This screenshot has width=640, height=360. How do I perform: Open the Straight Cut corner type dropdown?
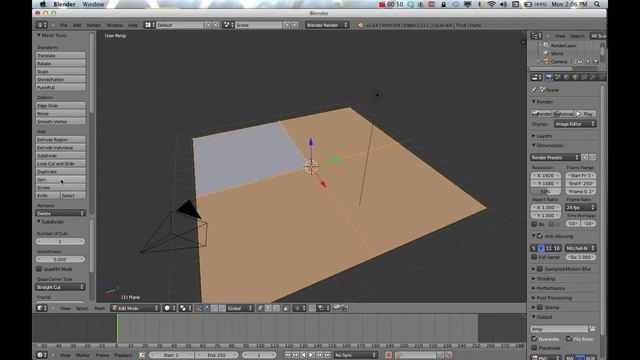tap(60, 287)
